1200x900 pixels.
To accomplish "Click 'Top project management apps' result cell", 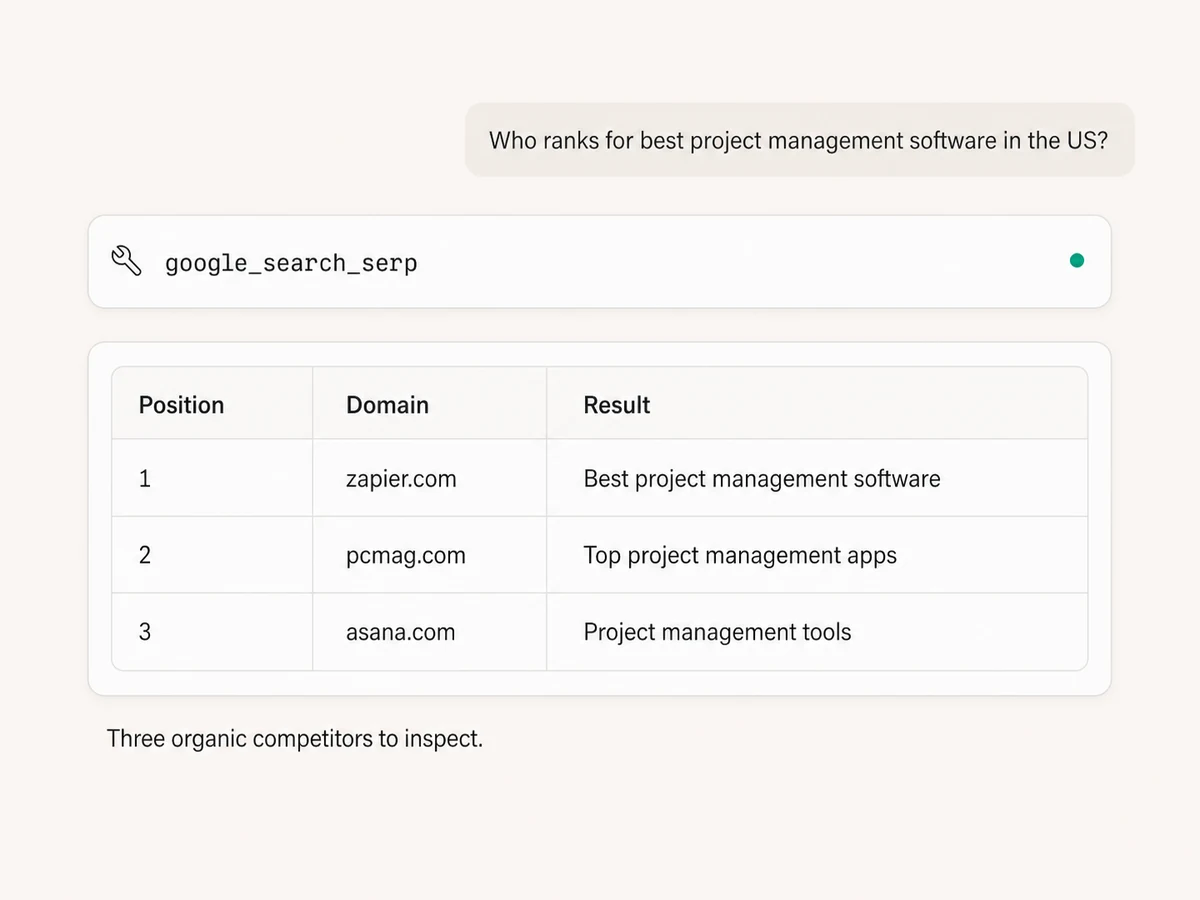I will click(817, 555).
